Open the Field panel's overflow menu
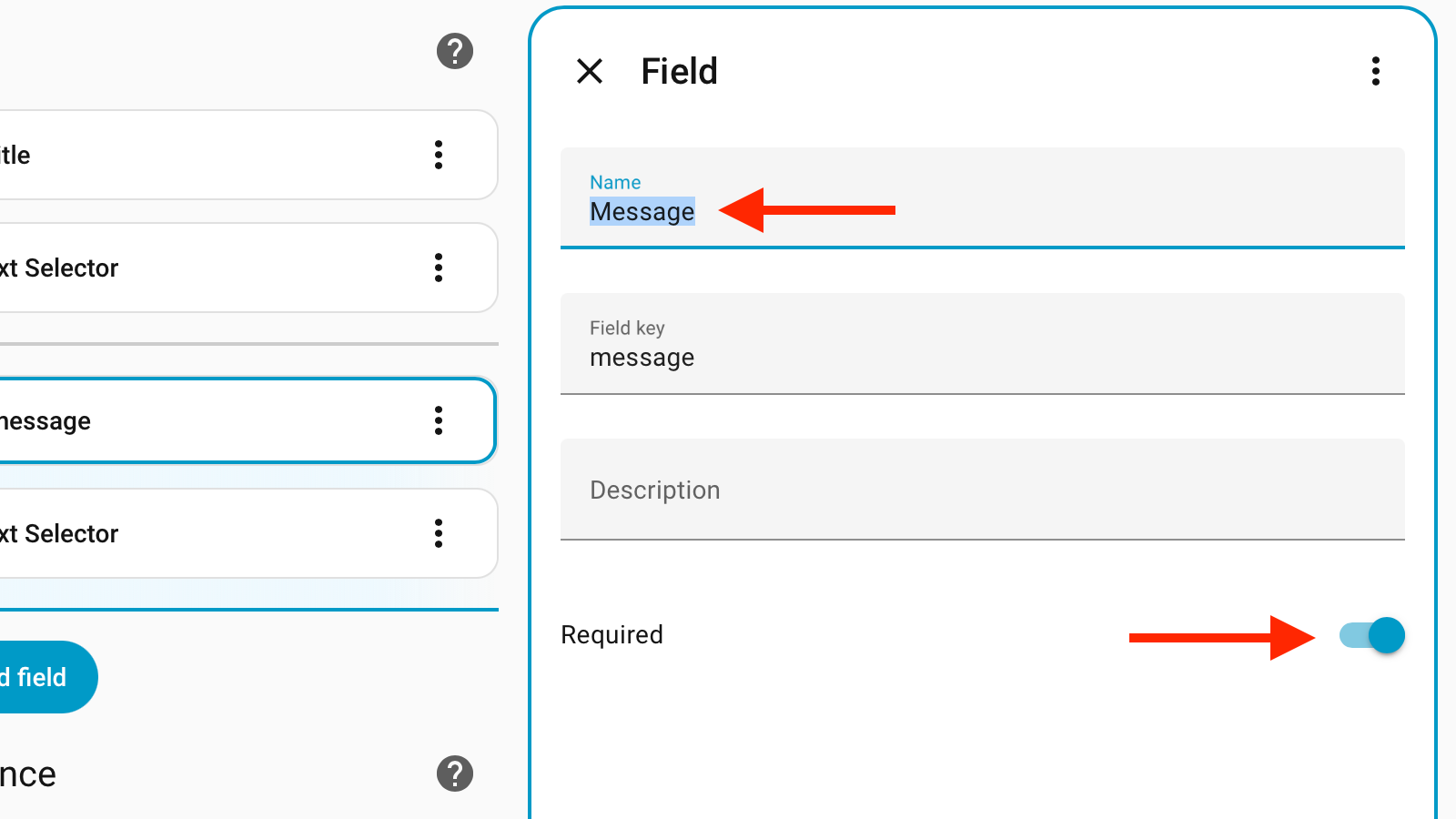This screenshot has width=1456, height=819. coord(1375,71)
